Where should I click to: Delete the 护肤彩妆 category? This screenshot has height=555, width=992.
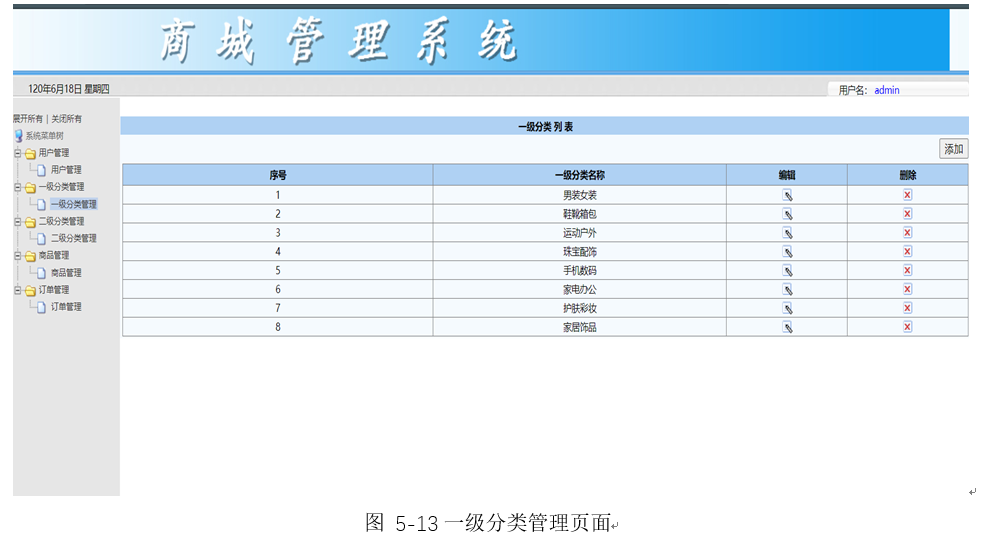[x=907, y=308]
